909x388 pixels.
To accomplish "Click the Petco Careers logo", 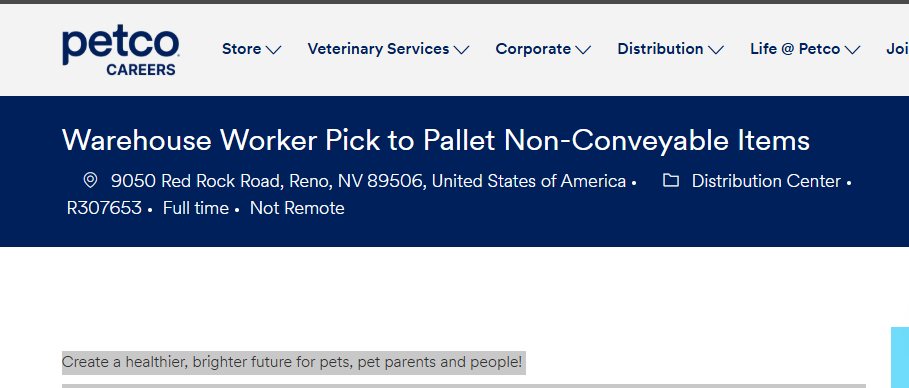I will pos(120,51).
